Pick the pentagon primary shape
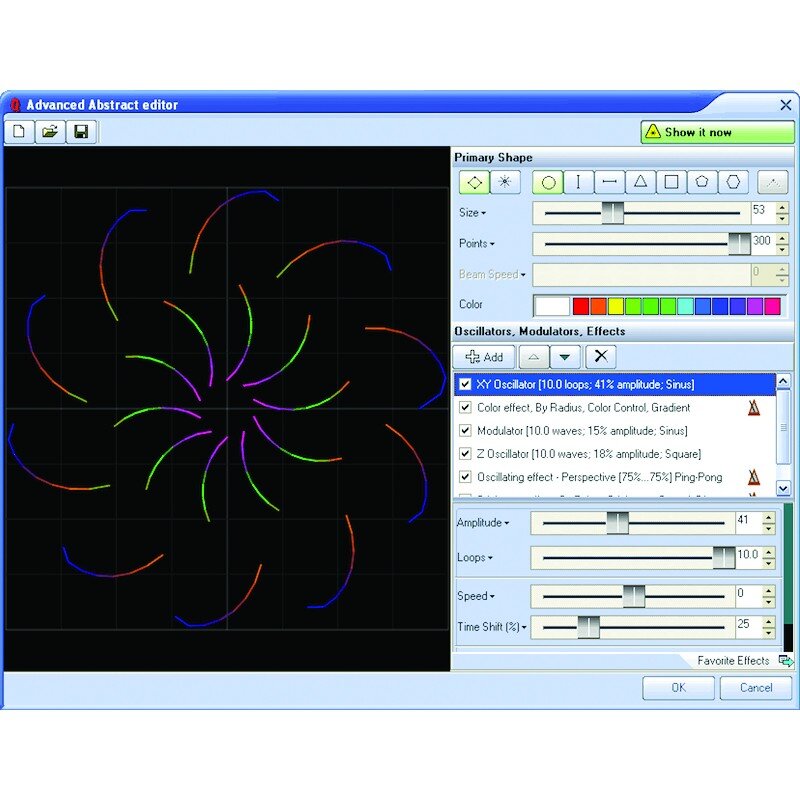The height and width of the screenshot is (800, 800). [x=702, y=182]
